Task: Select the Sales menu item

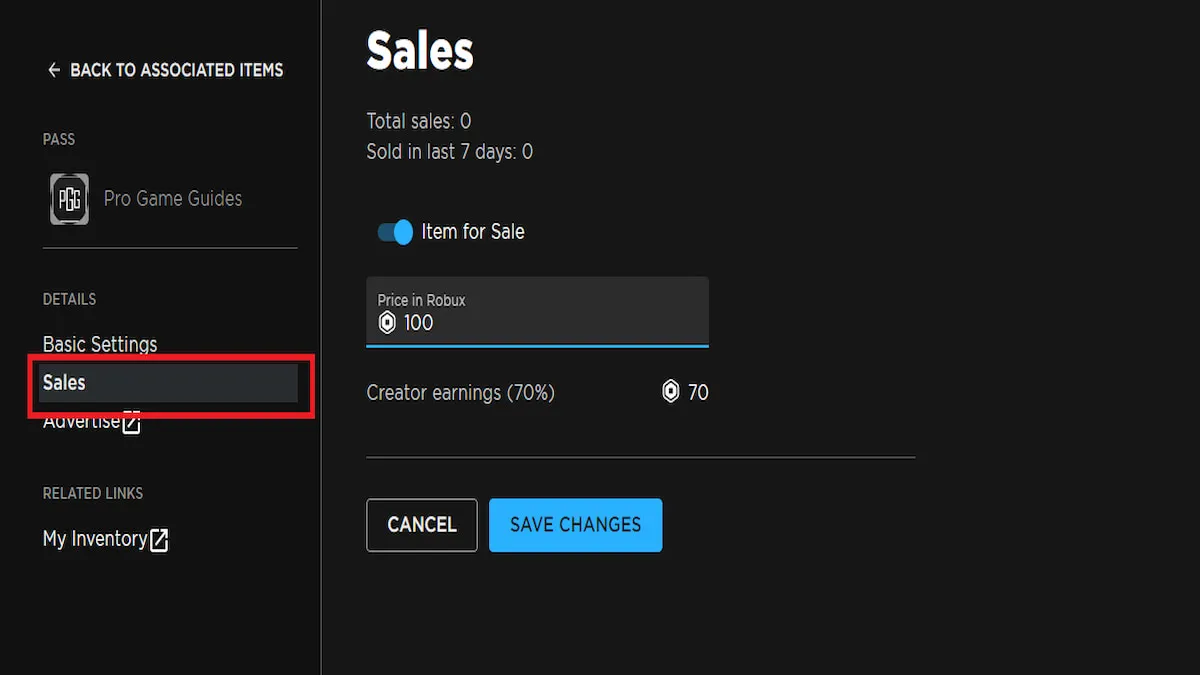Action: tap(65, 383)
